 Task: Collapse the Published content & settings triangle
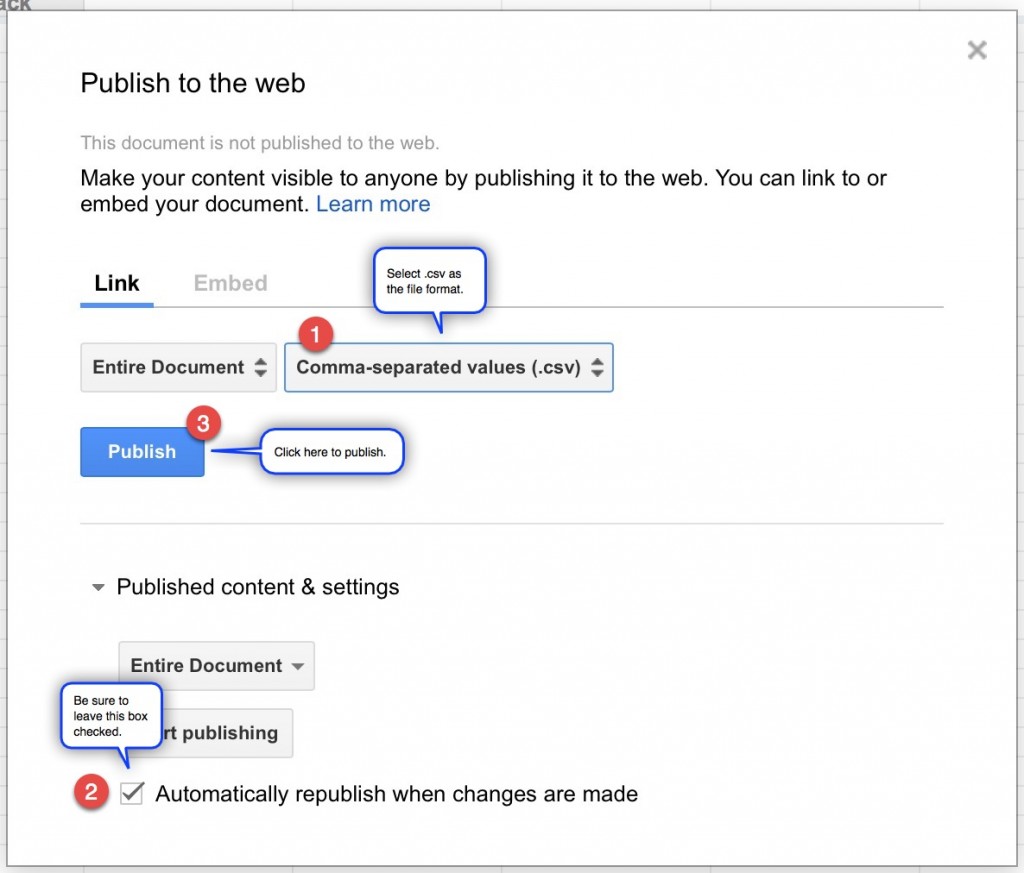(98, 588)
